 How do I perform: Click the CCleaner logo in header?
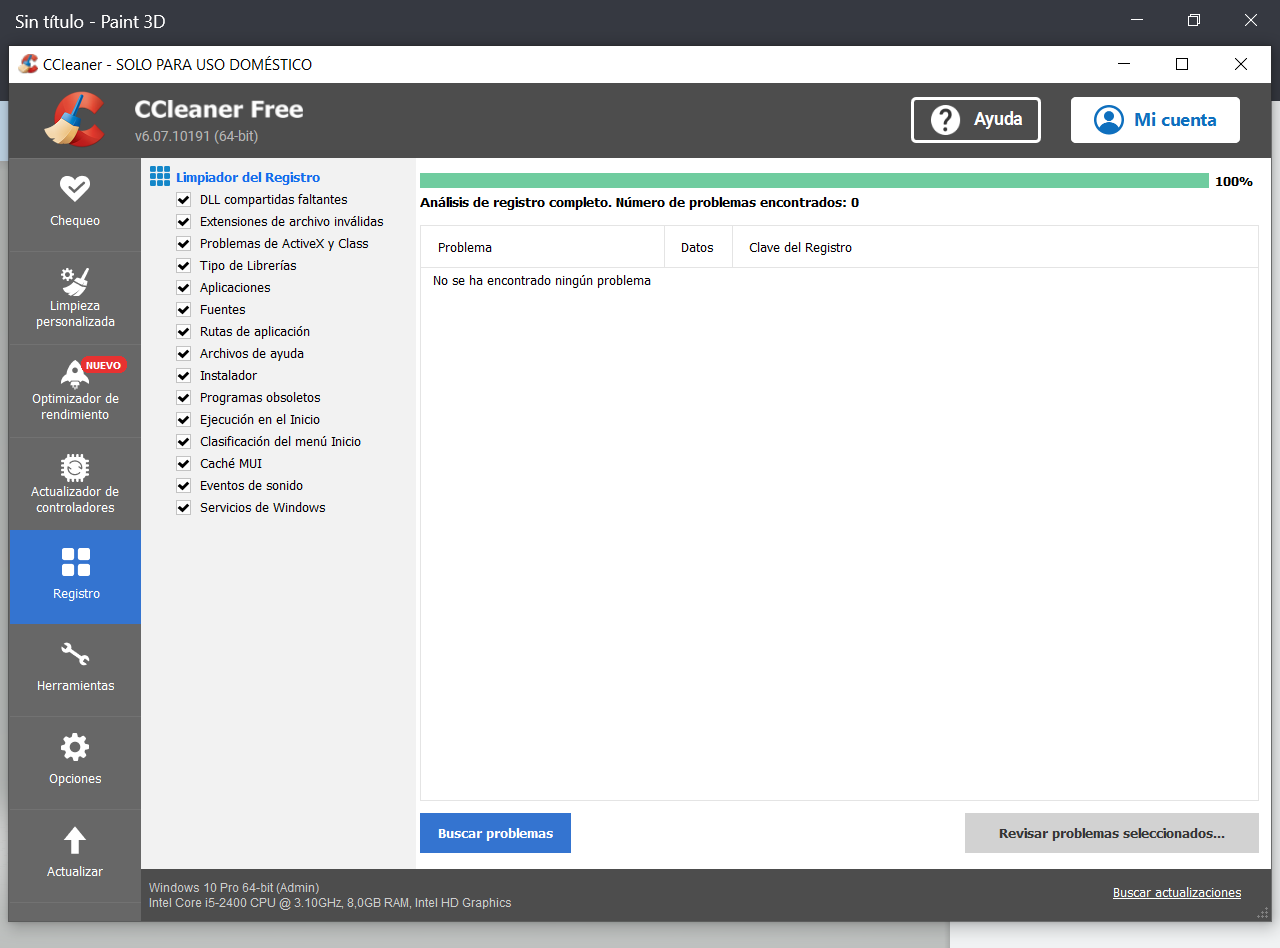pos(74,119)
